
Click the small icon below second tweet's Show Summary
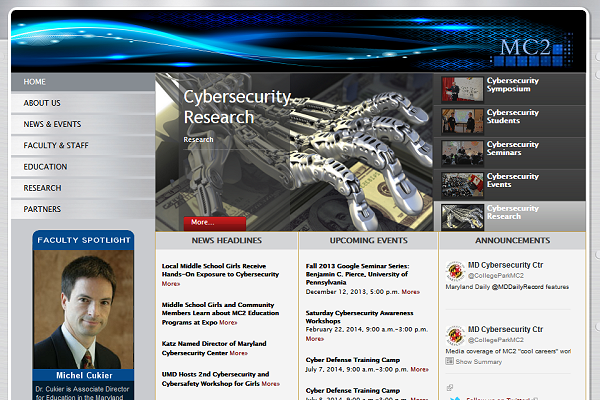click(450, 387)
